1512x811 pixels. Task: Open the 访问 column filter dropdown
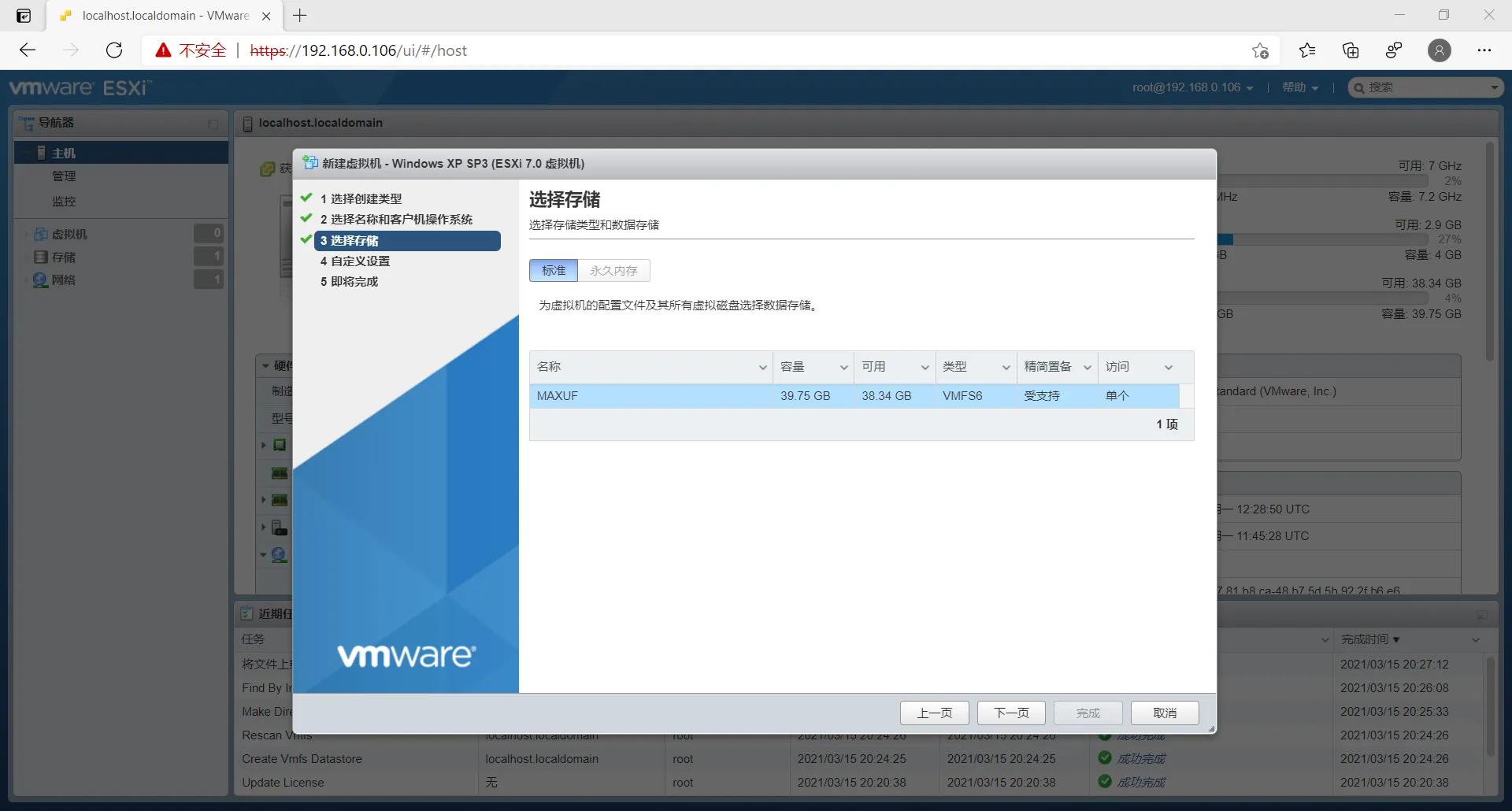(1169, 367)
